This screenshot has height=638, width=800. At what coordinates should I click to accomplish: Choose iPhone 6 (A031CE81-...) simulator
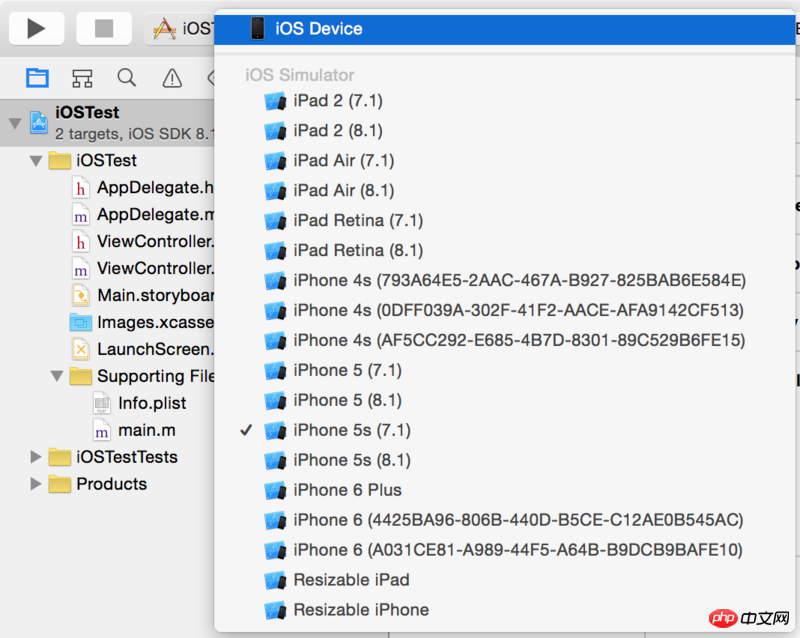pyautogui.click(x=505, y=550)
